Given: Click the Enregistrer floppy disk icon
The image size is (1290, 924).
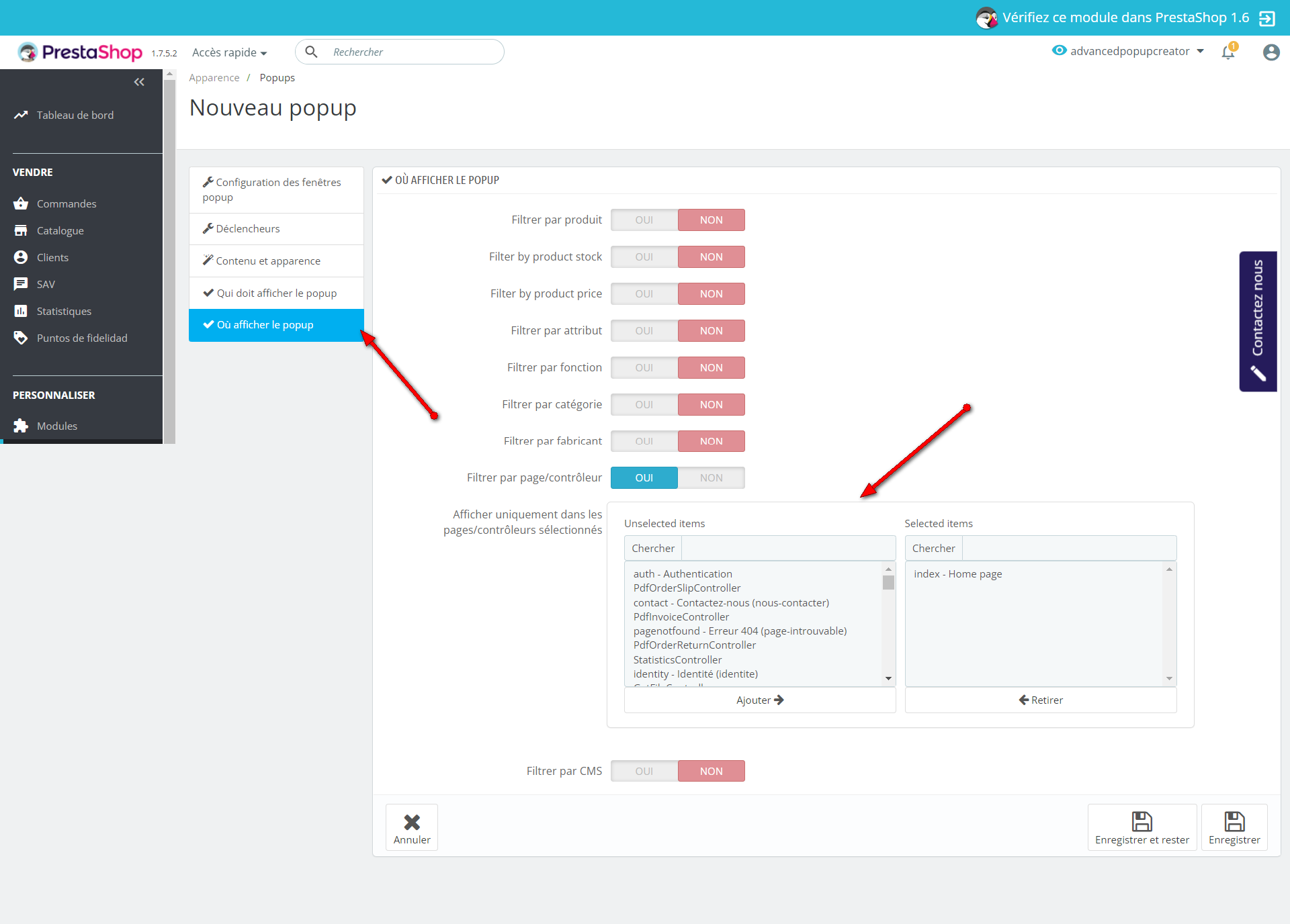Looking at the screenshot, I should coord(1234,821).
